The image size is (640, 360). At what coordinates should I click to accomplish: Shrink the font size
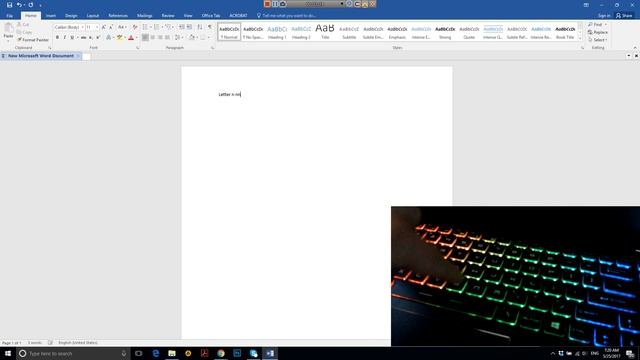pos(111,27)
